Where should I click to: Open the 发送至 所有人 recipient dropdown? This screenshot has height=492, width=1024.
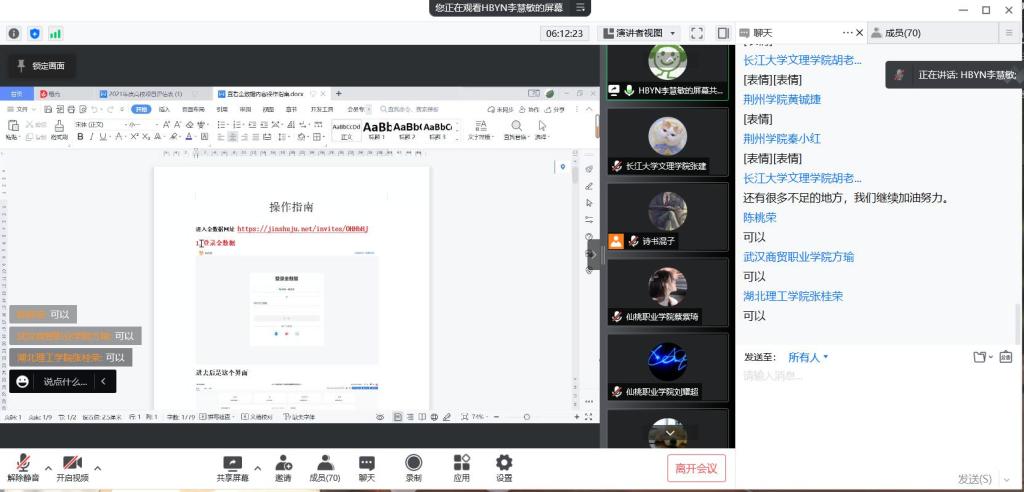pos(808,357)
